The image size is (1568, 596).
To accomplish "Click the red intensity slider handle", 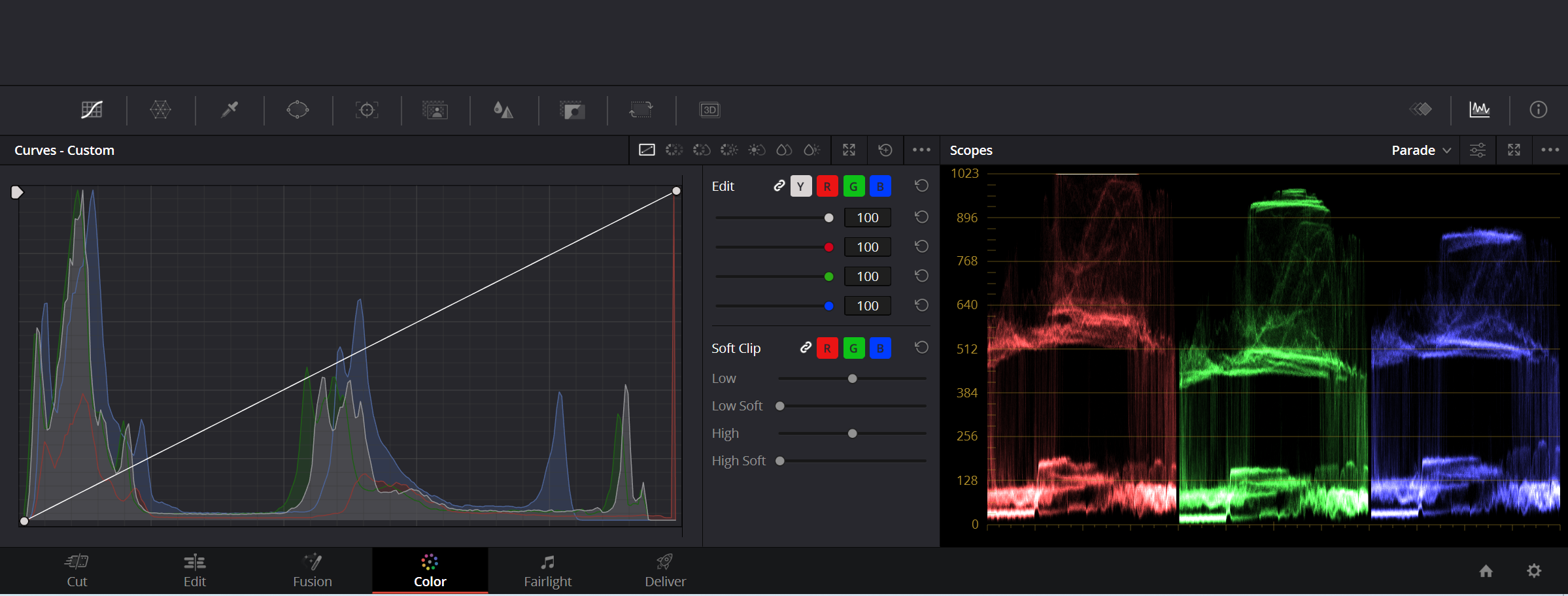I will tap(828, 247).
